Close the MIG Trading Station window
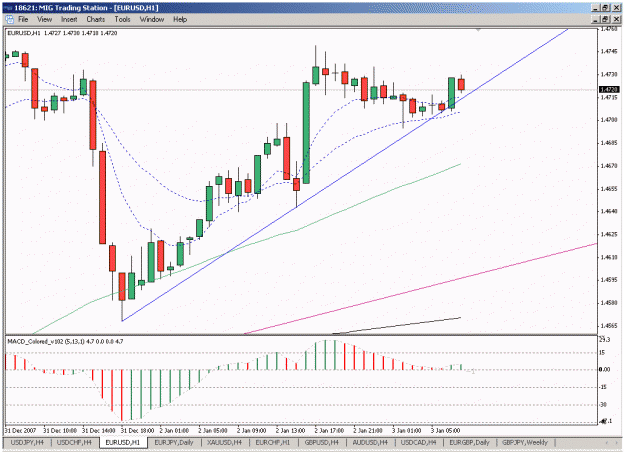 (x=616, y=8)
